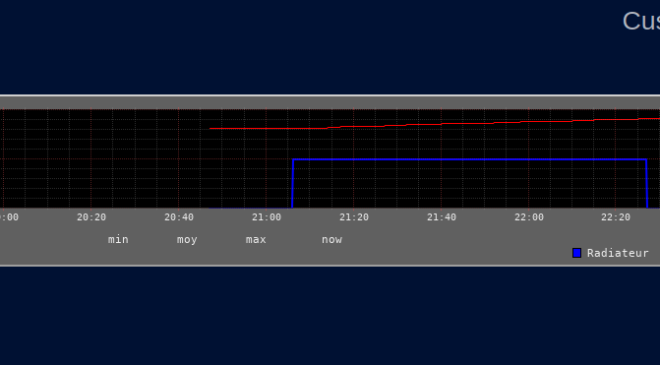
Task: Click the 20:40 time axis label
Action: (x=179, y=217)
